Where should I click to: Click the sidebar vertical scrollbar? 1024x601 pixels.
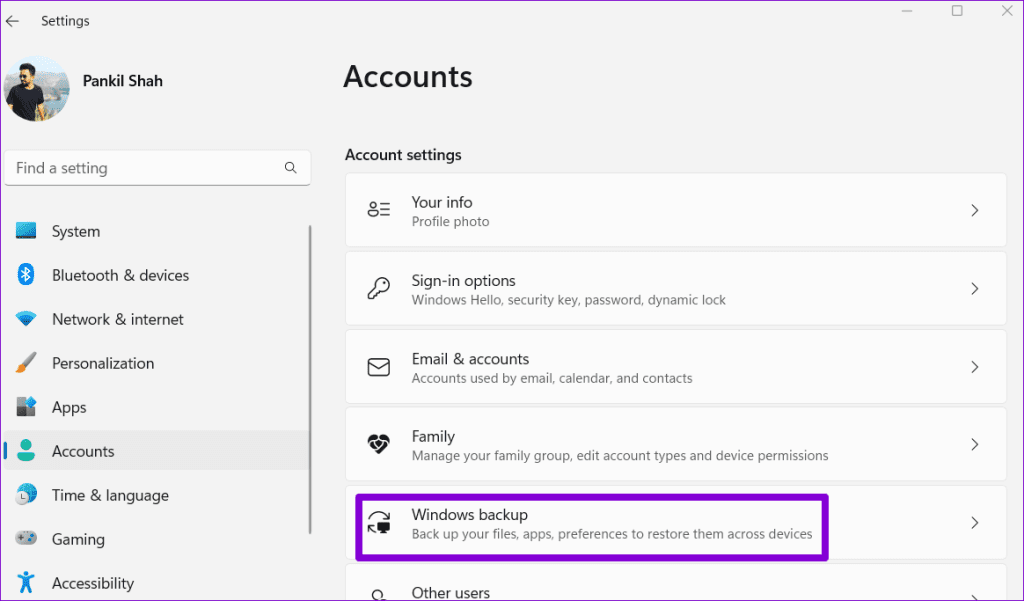point(310,380)
